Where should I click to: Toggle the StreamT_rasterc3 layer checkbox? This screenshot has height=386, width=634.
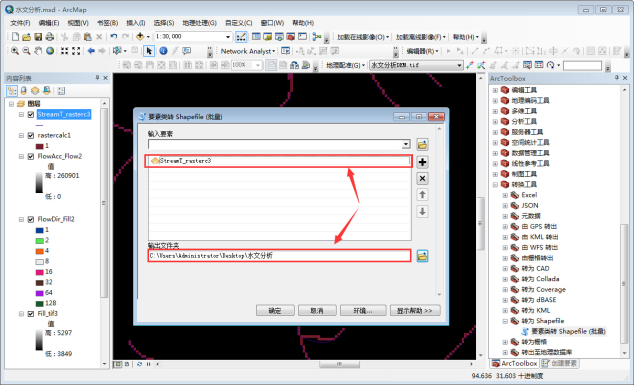pos(31,114)
